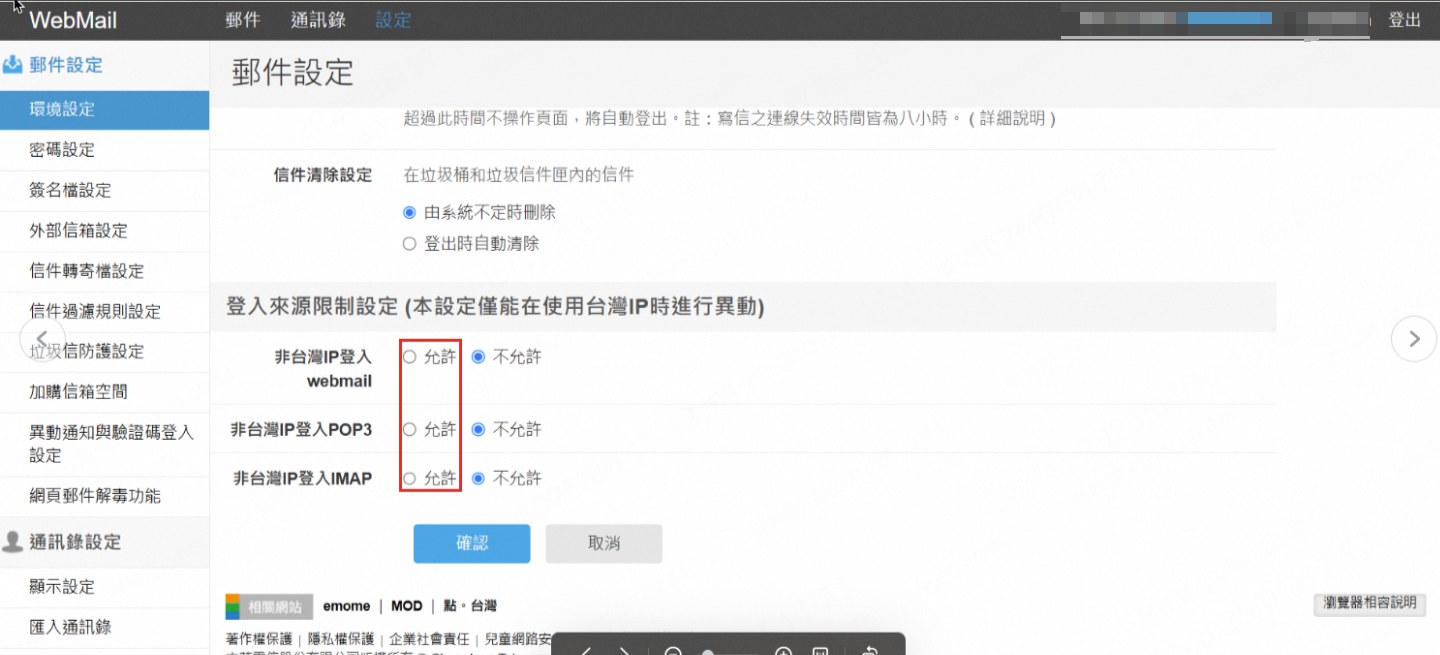
Task: Click the 在垃圾桶和垃圾信件匣內的信件 text
Action: point(519,175)
